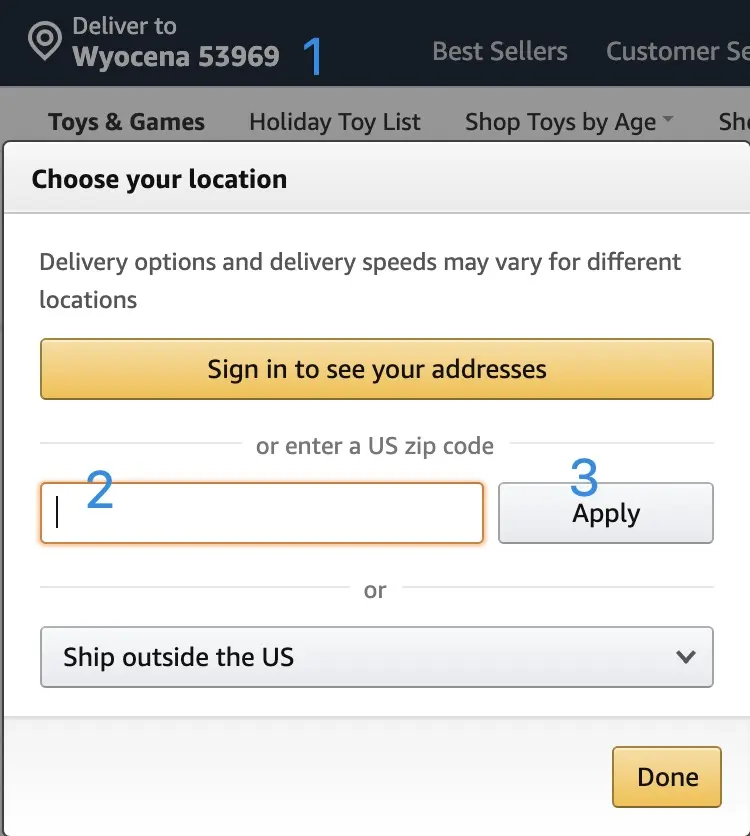Screen dimensions: 750x836
Task: Open the Best Sellers page
Action: pos(499,52)
